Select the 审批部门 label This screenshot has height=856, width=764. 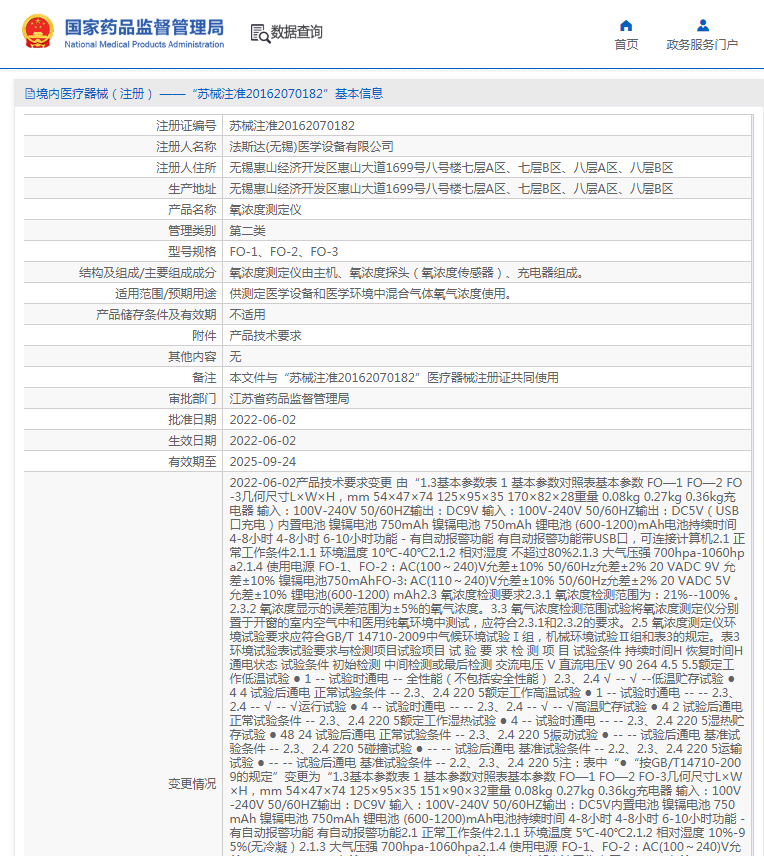(192, 399)
